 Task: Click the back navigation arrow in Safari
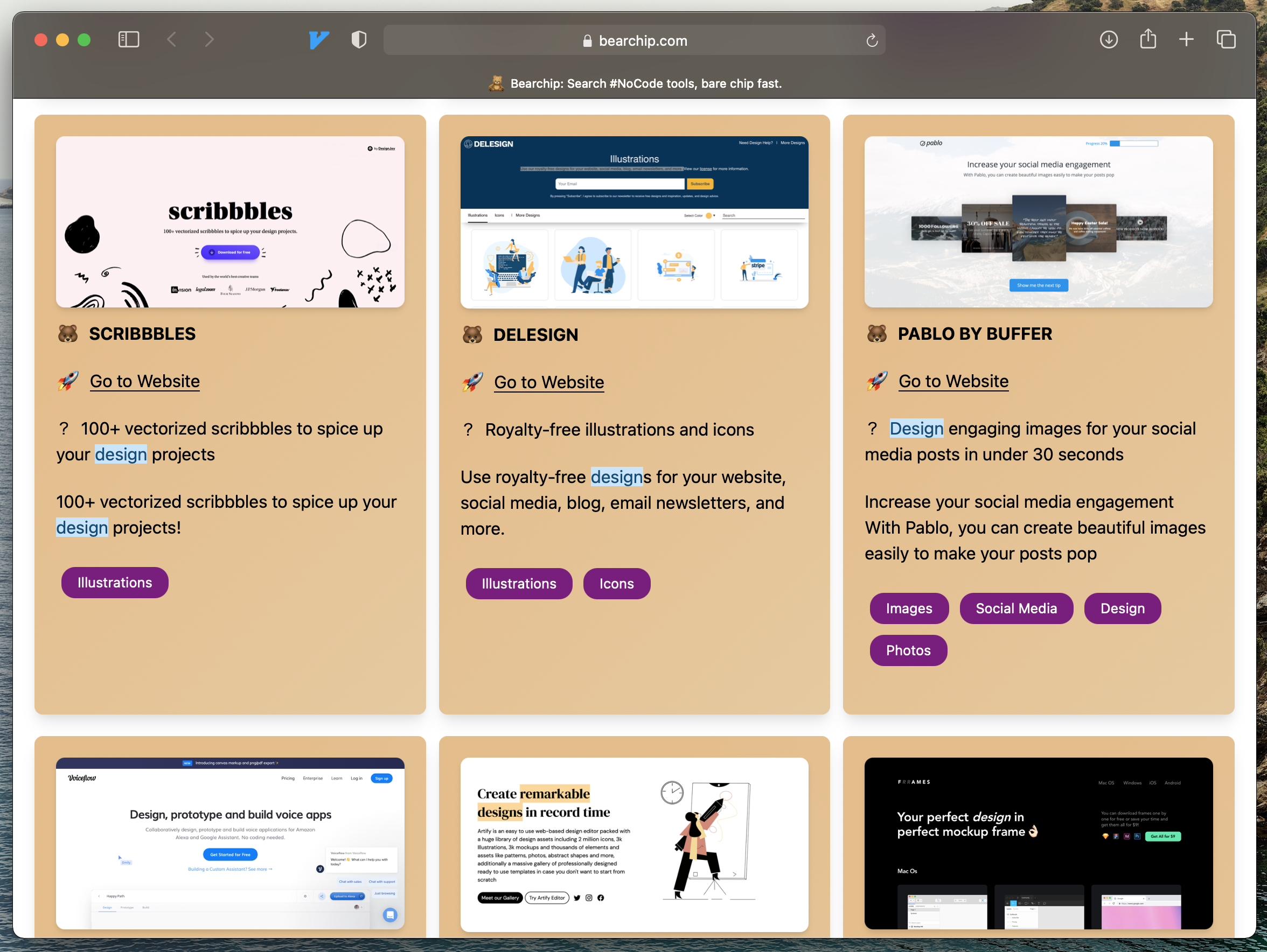point(171,39)
